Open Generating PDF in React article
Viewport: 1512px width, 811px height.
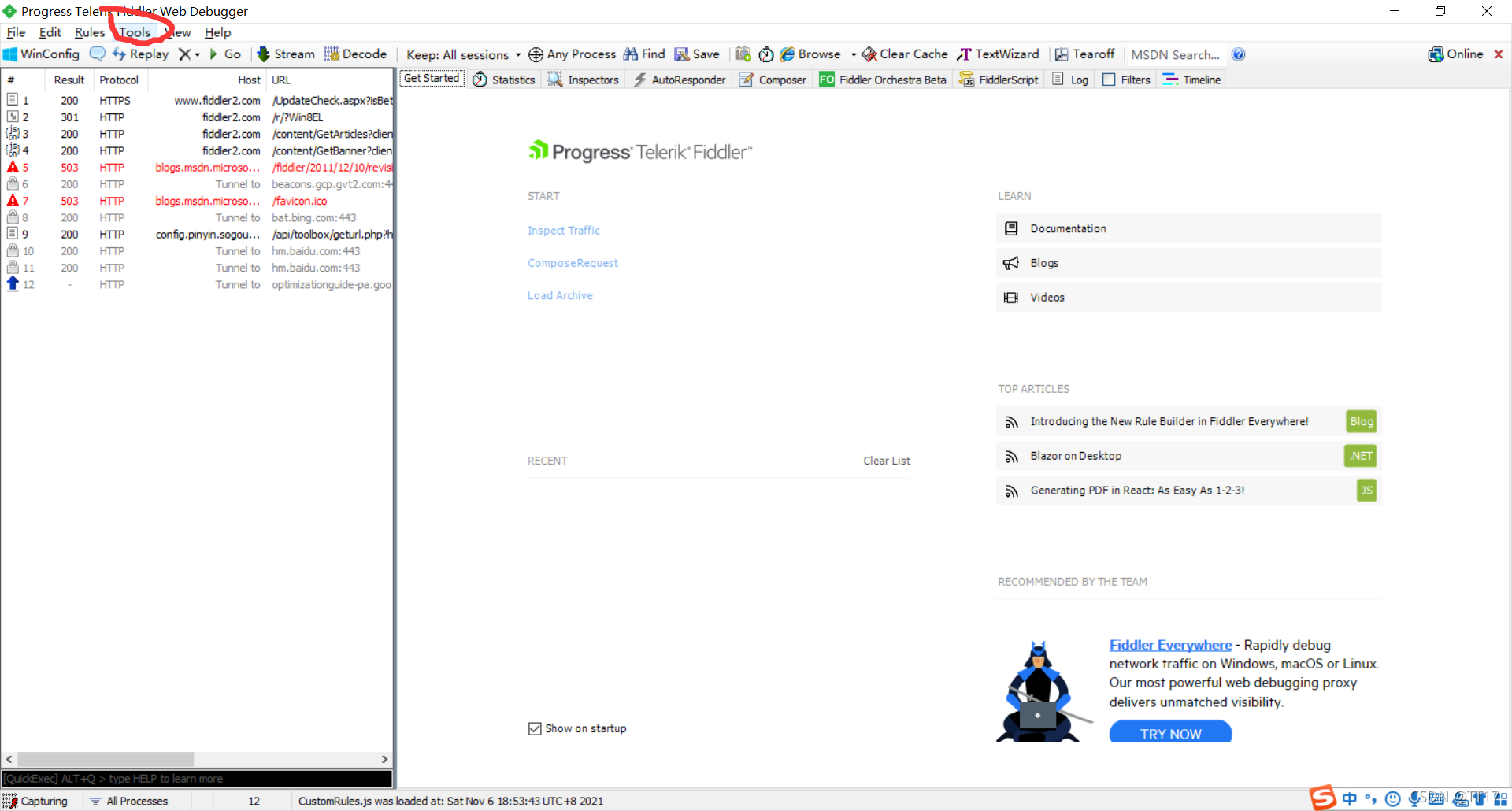pos(1188,490)
